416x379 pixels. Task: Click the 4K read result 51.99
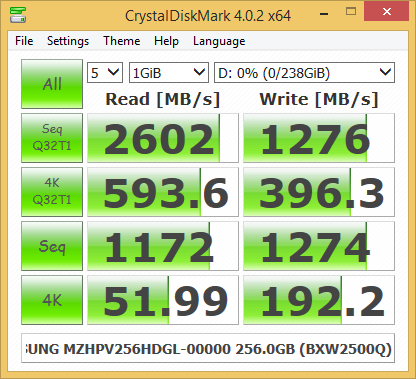click(163, 300)
